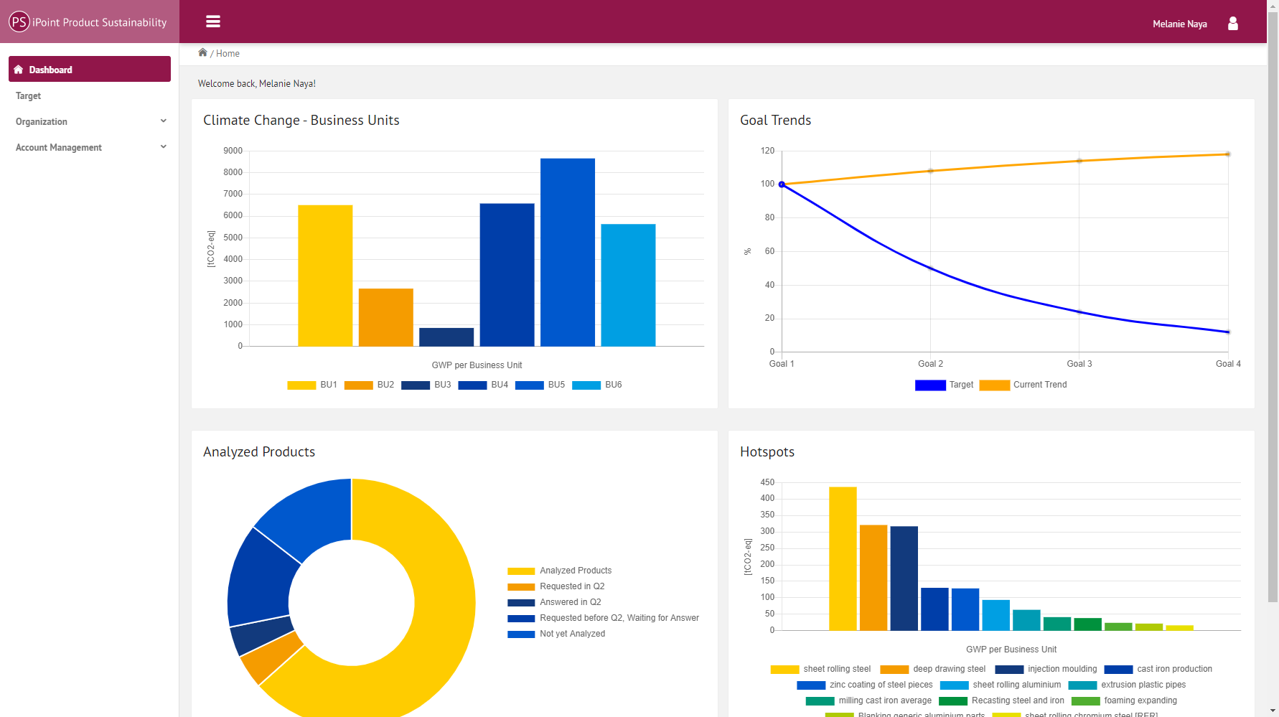Image resolution: width=1279 pixels, height=717 pixels.
Task: Toggle cast iron production legend entry
Action: 1158,669
